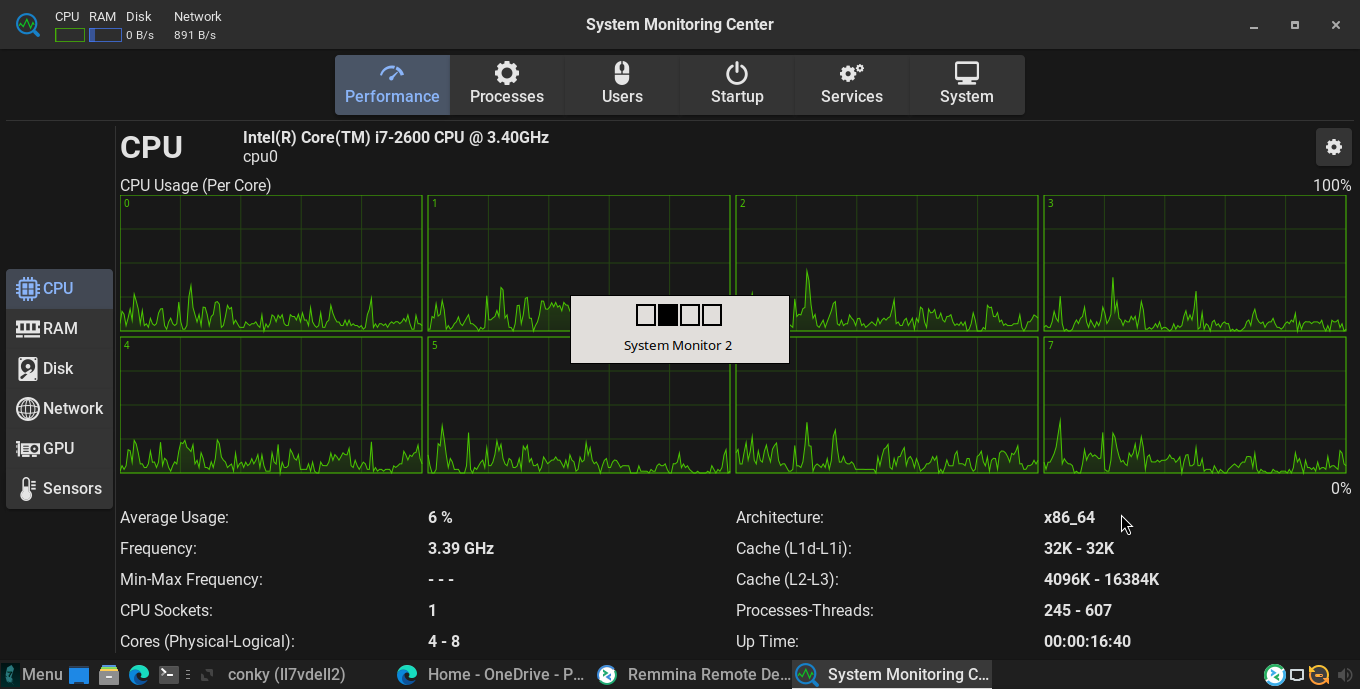This screenshot has height=689, width=1360.
Task: Switch to the Processes tab
Action: 507,85
